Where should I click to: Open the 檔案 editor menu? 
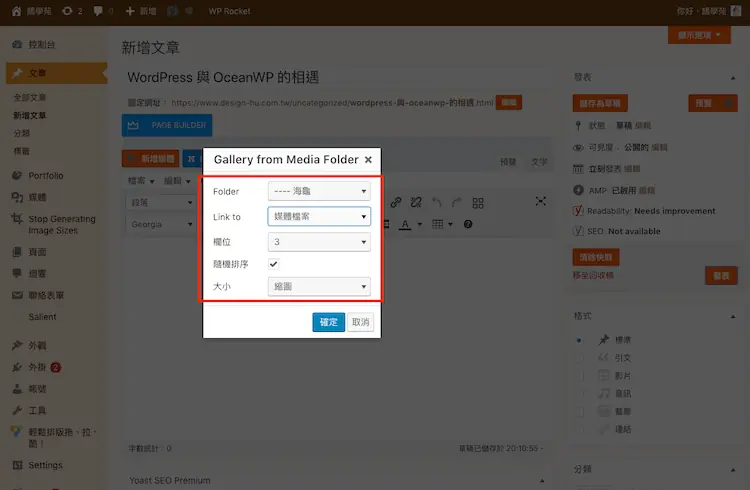coord(141,181)
